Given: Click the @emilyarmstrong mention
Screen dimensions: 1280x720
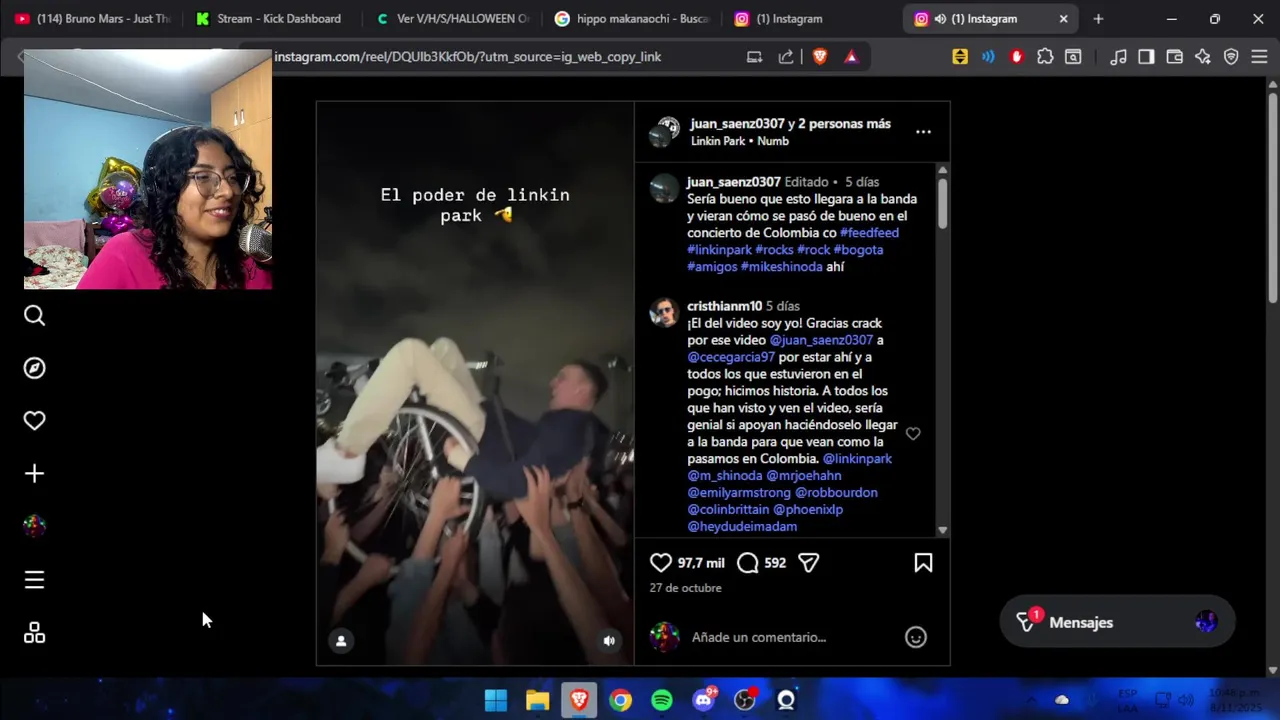Looking at the screenshot, I should tap(739, 493).
